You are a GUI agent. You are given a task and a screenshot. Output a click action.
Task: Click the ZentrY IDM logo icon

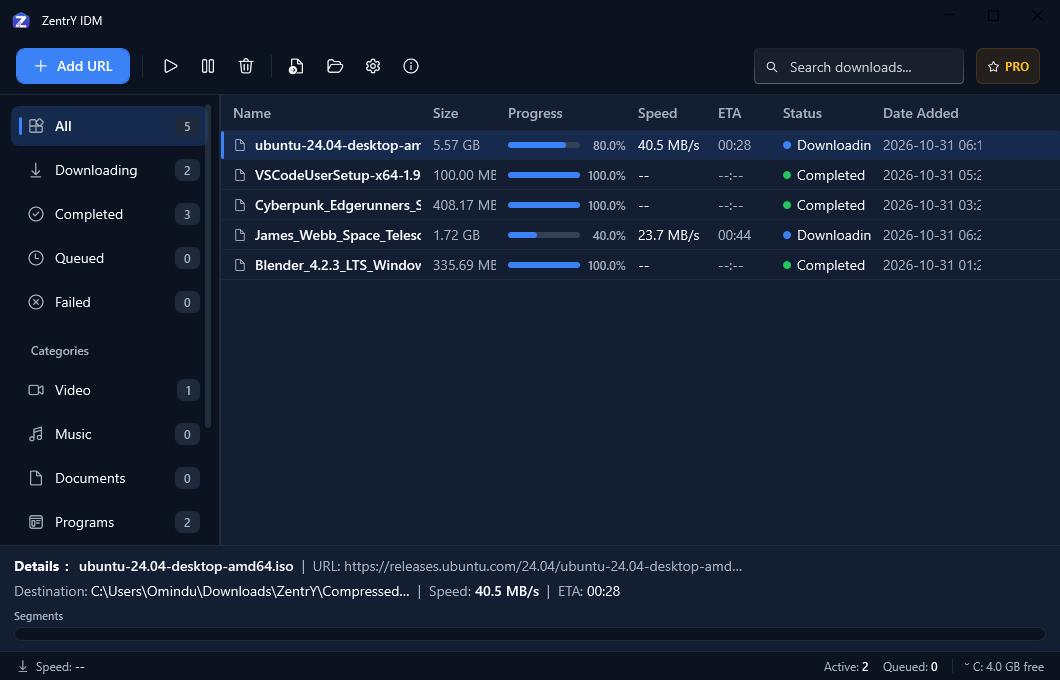(21, 20)
